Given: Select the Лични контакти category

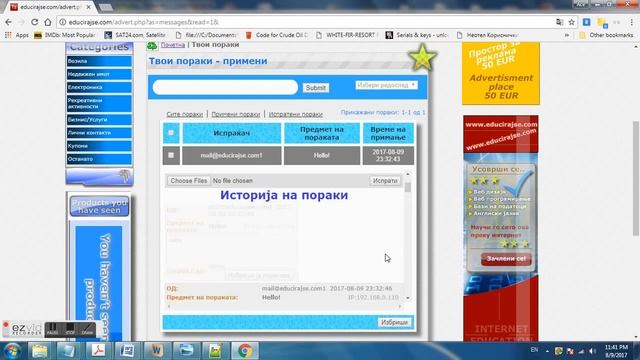Looking at the screenshot, I should 99,133.
